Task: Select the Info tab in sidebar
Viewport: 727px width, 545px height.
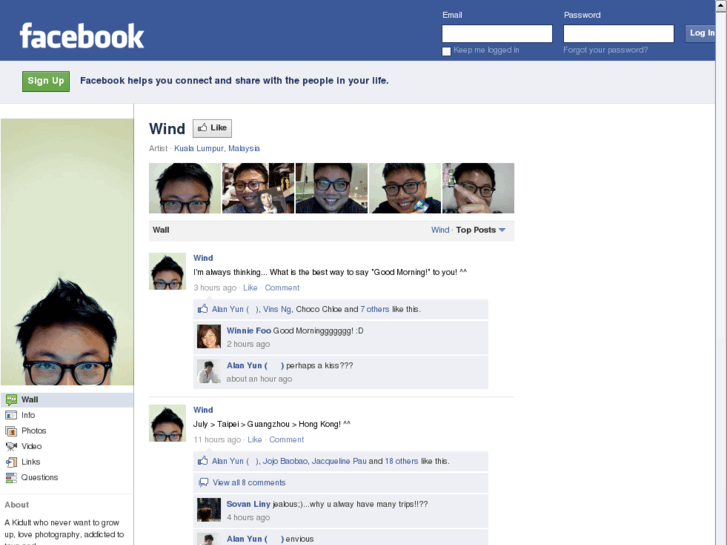Action: pos(67,415)
